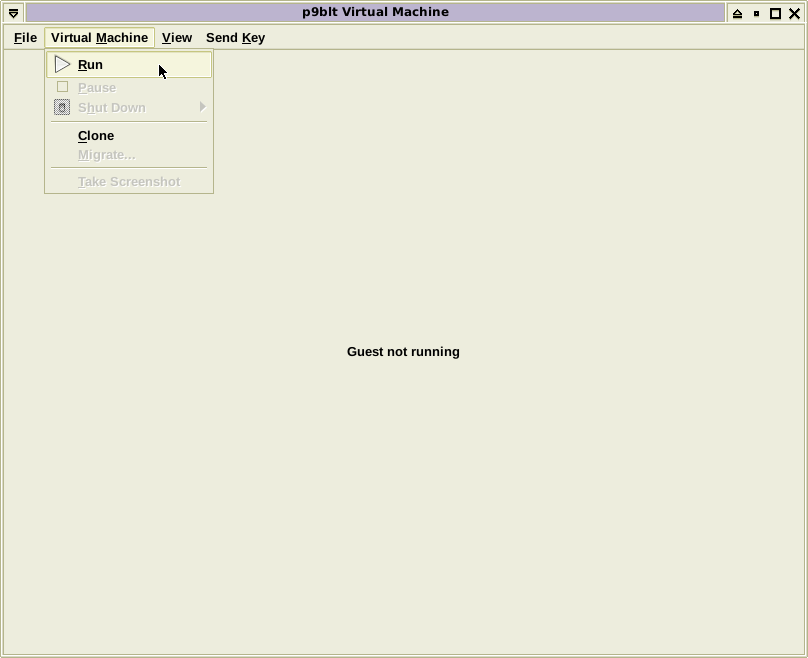Open the Send Key menu
Screen dimensions: 808x658
pyautogui.click(x=235, y=38)
